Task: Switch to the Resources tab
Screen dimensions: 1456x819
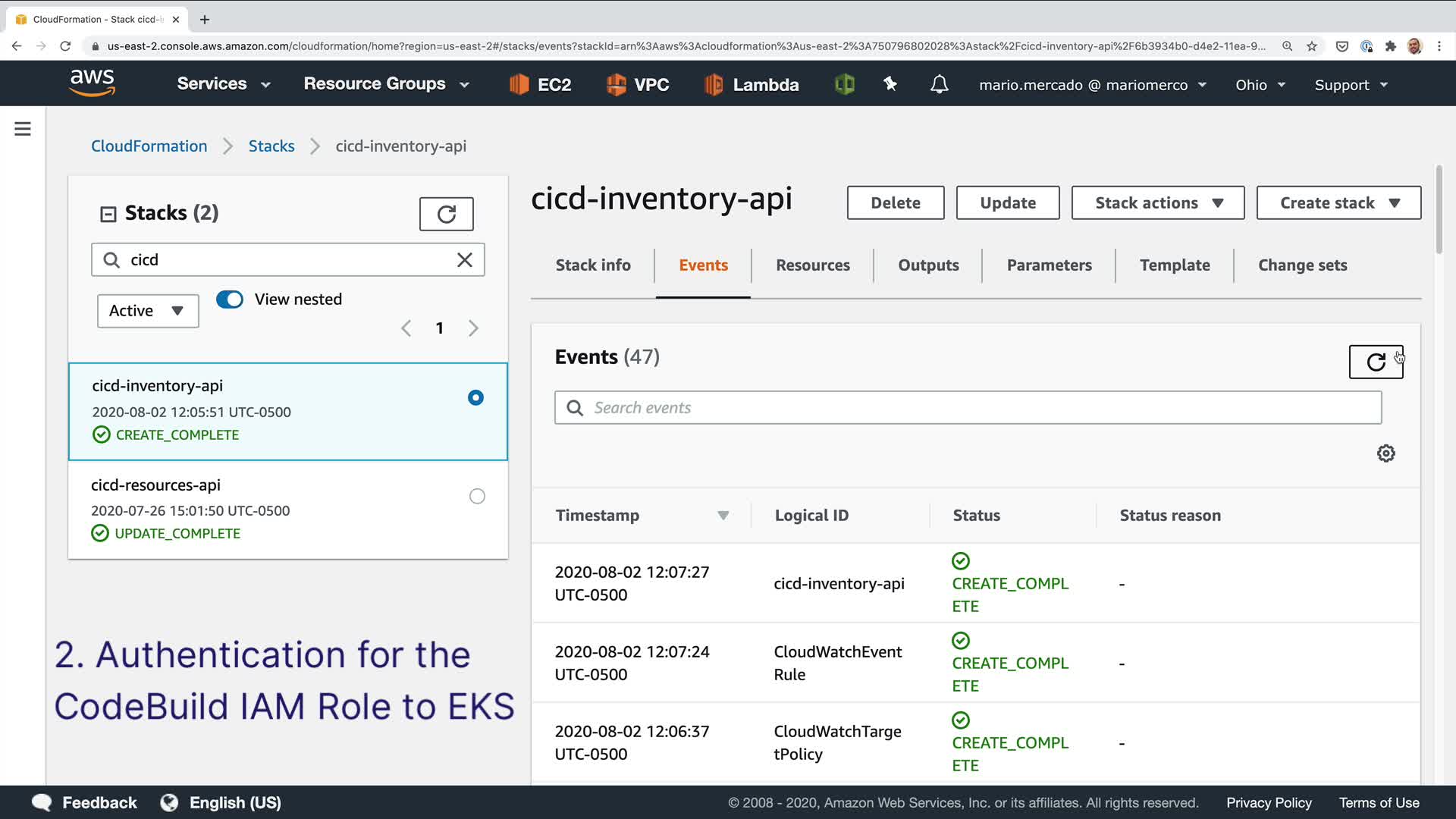Action: 812,265
